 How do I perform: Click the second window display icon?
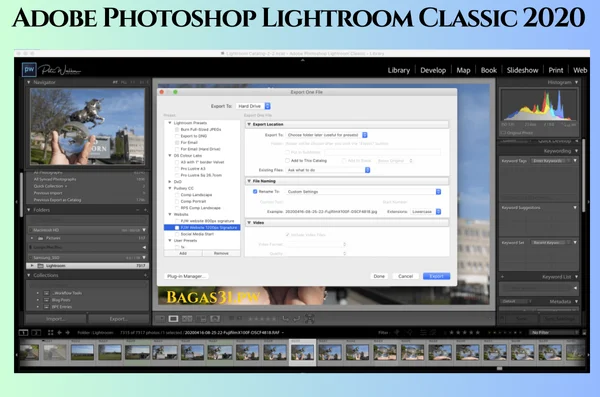click(x=36, y=333)
